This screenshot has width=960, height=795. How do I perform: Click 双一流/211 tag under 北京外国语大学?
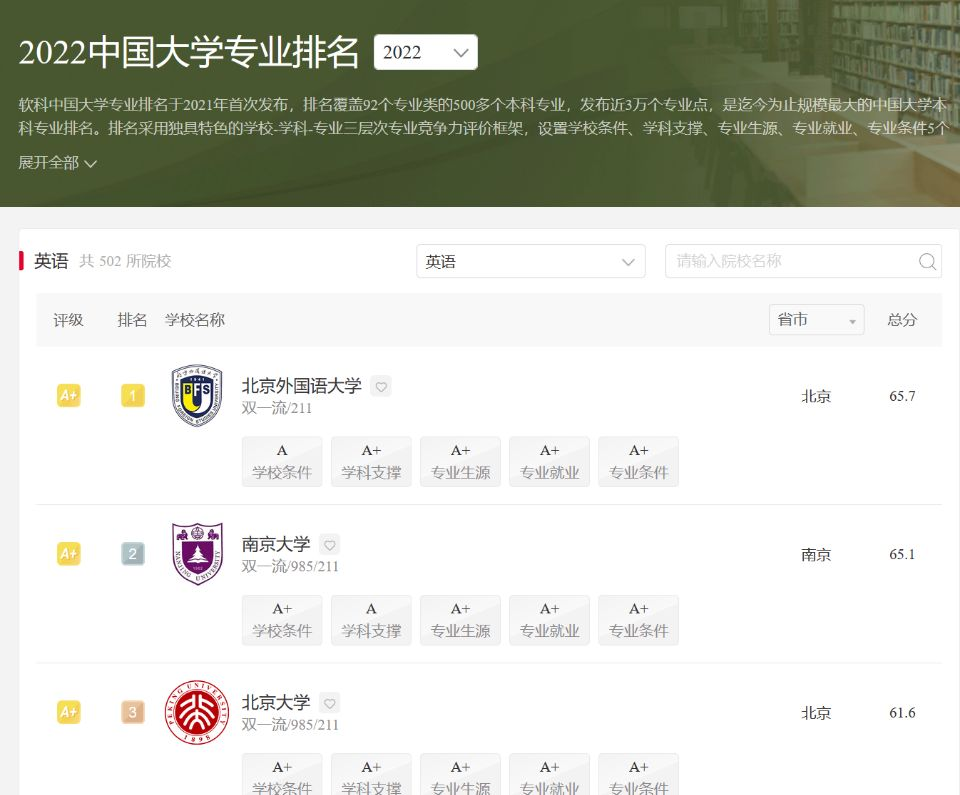point(277,408)
